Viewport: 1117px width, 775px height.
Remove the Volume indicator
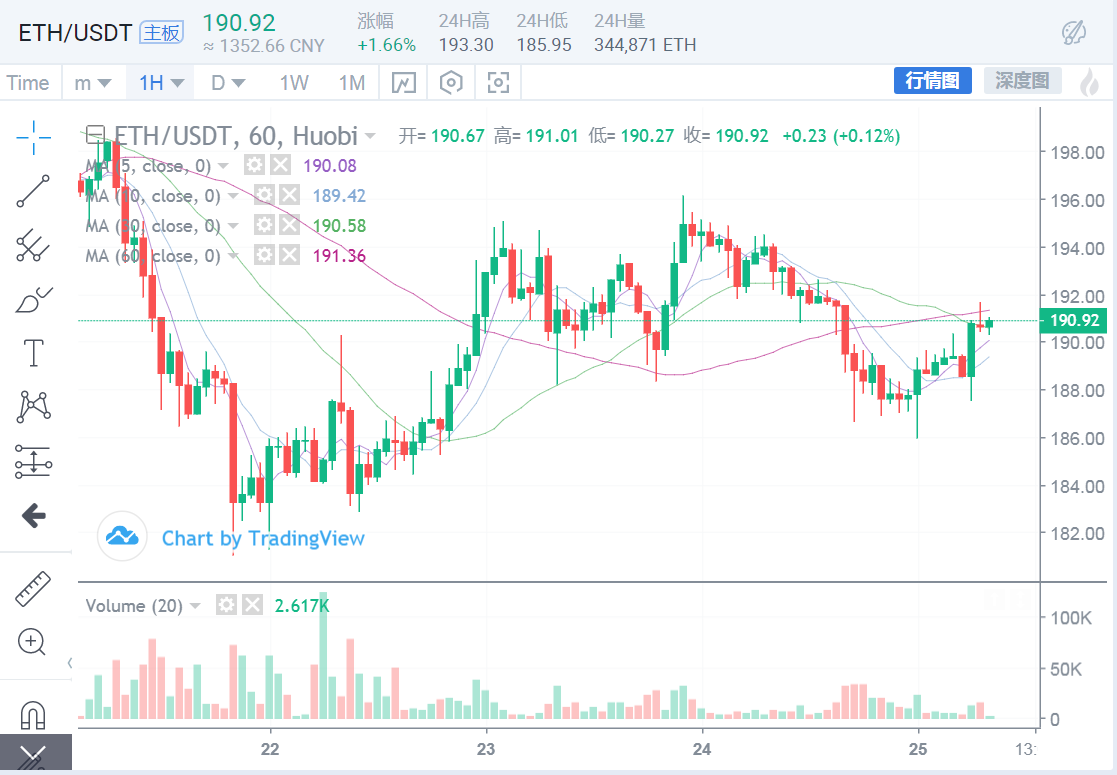(252, 605)
